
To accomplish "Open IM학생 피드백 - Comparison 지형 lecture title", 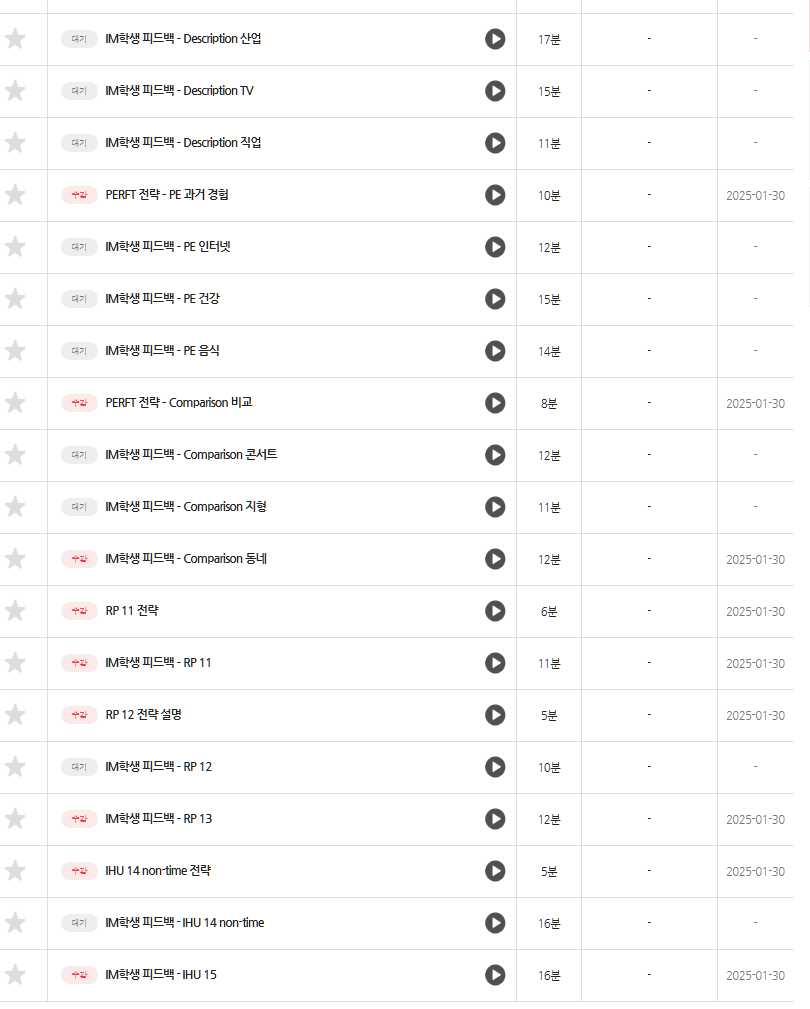I will (x=186, y=506).
